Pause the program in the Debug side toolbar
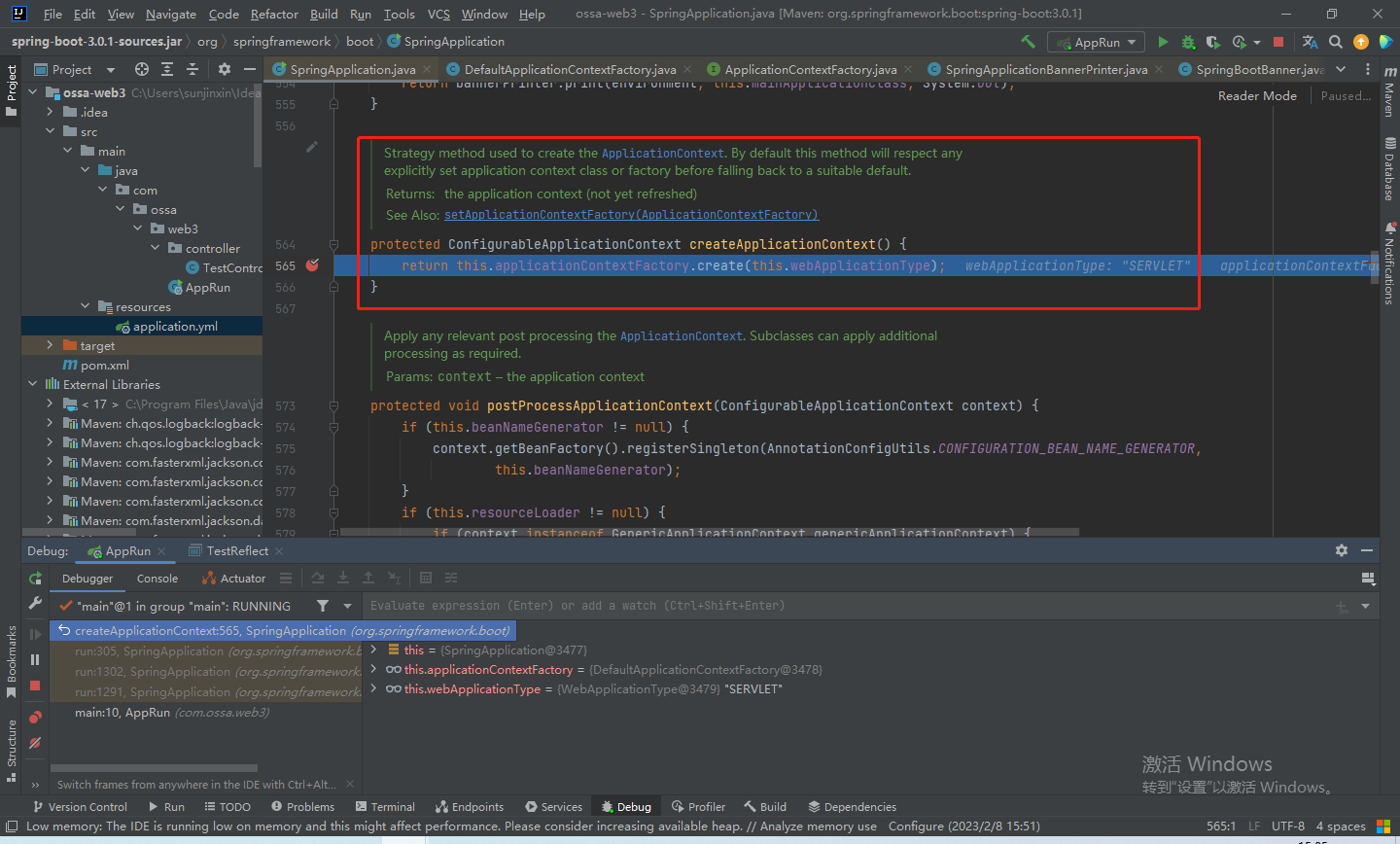 pyautogui.click(x=36, y=659)
